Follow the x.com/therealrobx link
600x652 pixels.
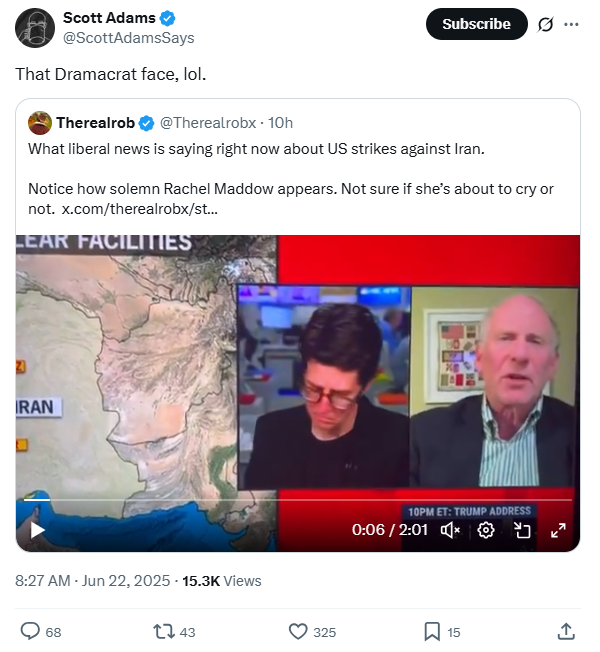tap(140, 209)
